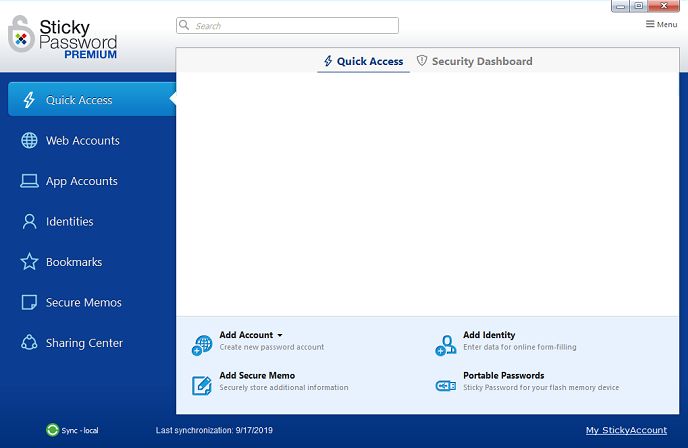Click the Add Identity person-plus icon
This screenshot has height=448, width=688.
point(446,345)
